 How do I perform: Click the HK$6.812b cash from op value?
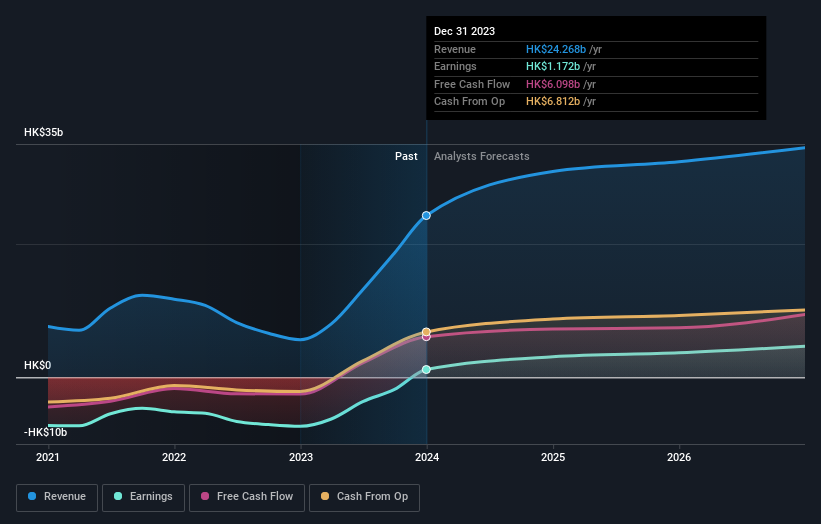pos(553,102)
